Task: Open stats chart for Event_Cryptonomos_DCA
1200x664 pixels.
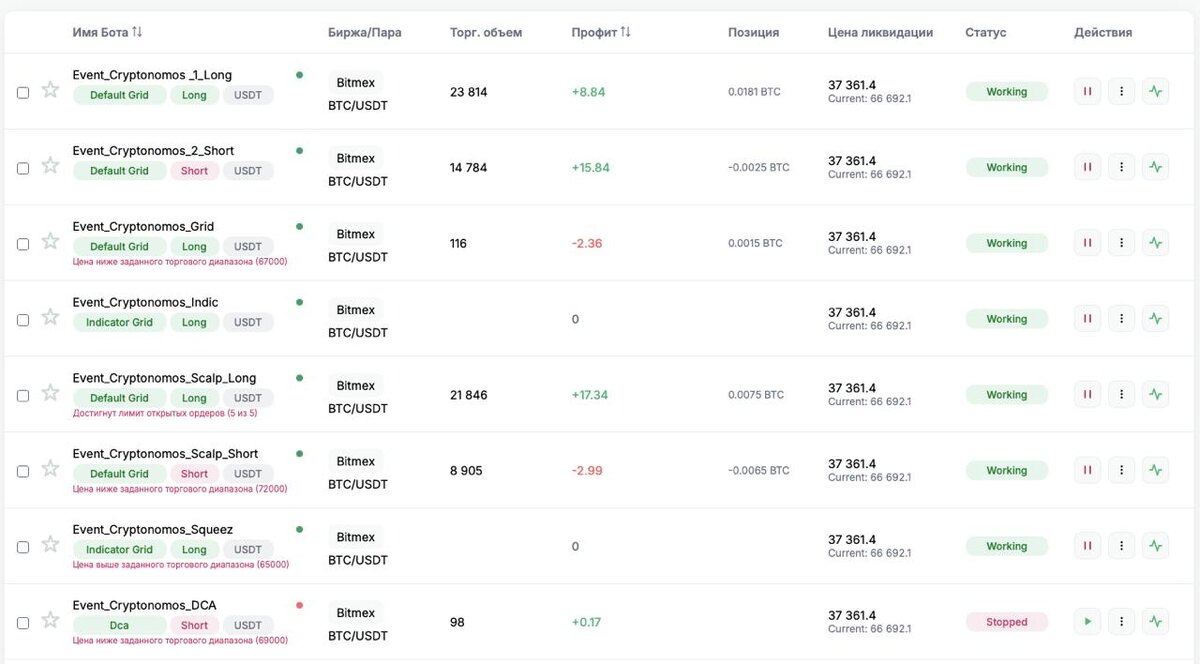Action: pyautogui.click(x=1156, y=622)
